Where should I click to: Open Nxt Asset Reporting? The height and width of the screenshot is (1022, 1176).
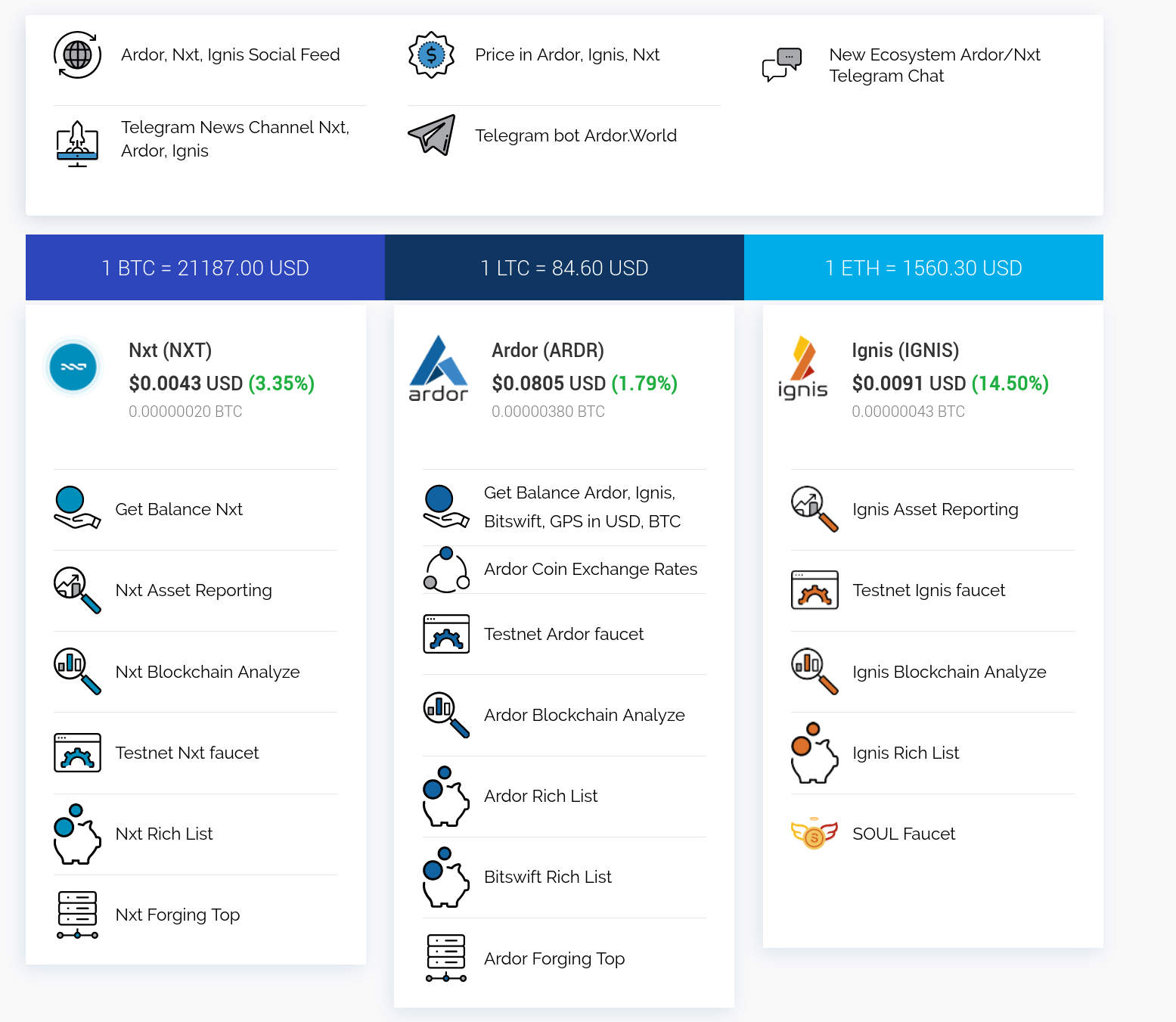[194, 591]
